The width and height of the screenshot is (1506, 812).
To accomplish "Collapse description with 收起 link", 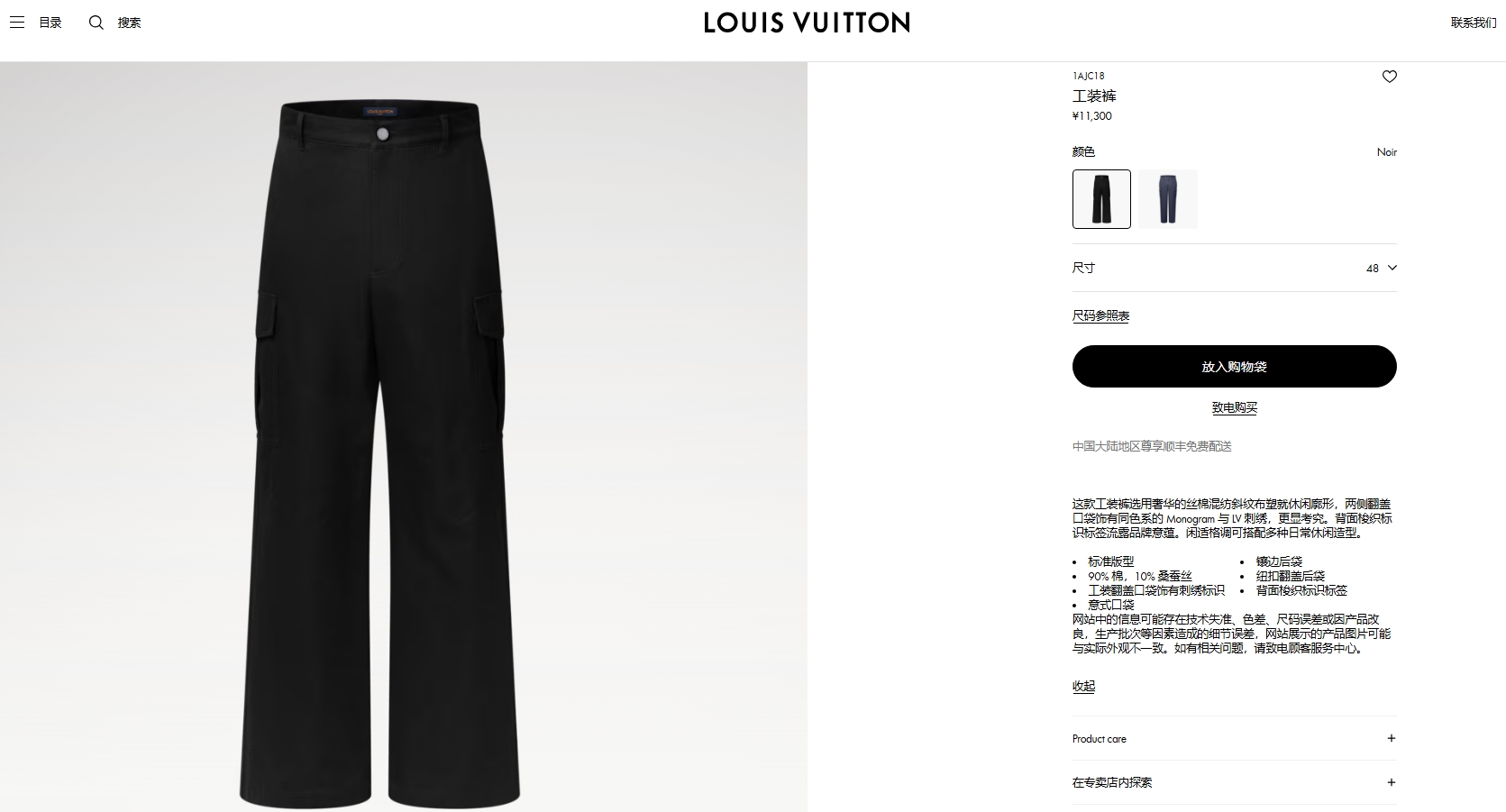I will coord(1083,686).
